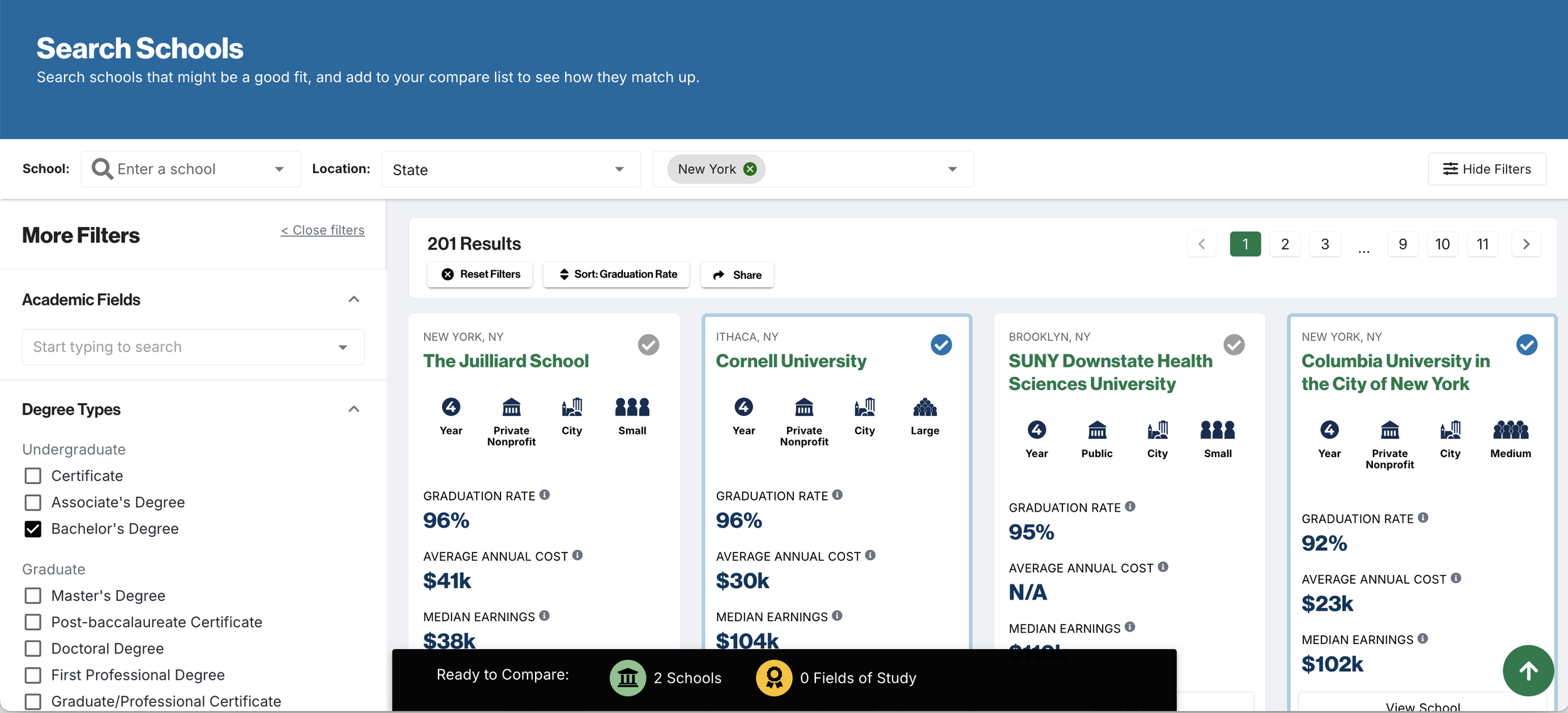Click Juilliard graduation rate info icon
Screen dimensions: 1568x713
click(x=544, y=495)
